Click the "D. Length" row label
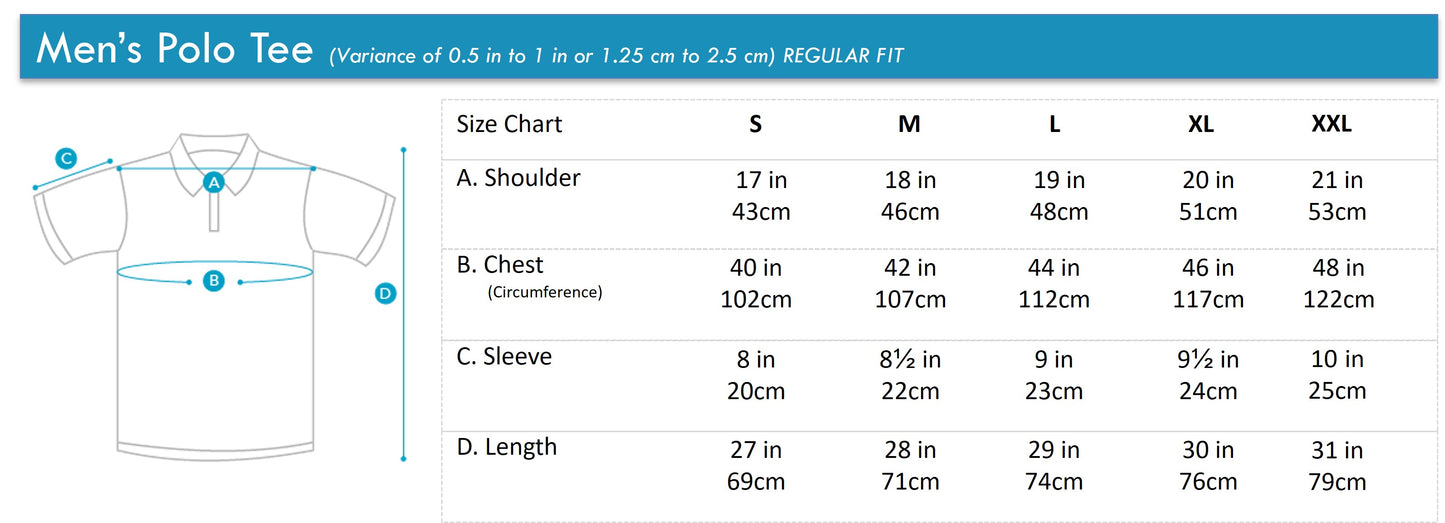 tap(507, 447)
